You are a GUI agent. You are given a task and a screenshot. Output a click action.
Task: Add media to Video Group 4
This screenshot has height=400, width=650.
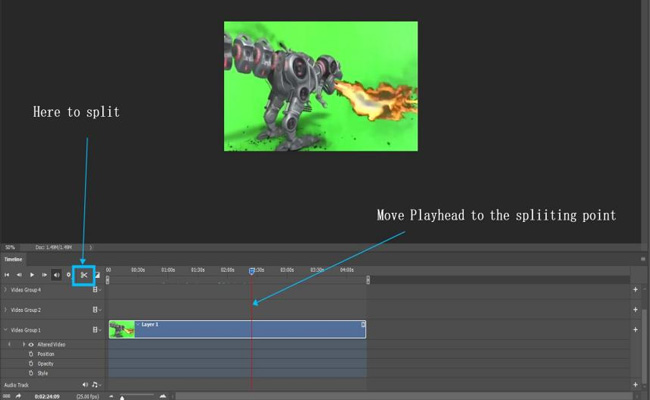tap(635, 290)
